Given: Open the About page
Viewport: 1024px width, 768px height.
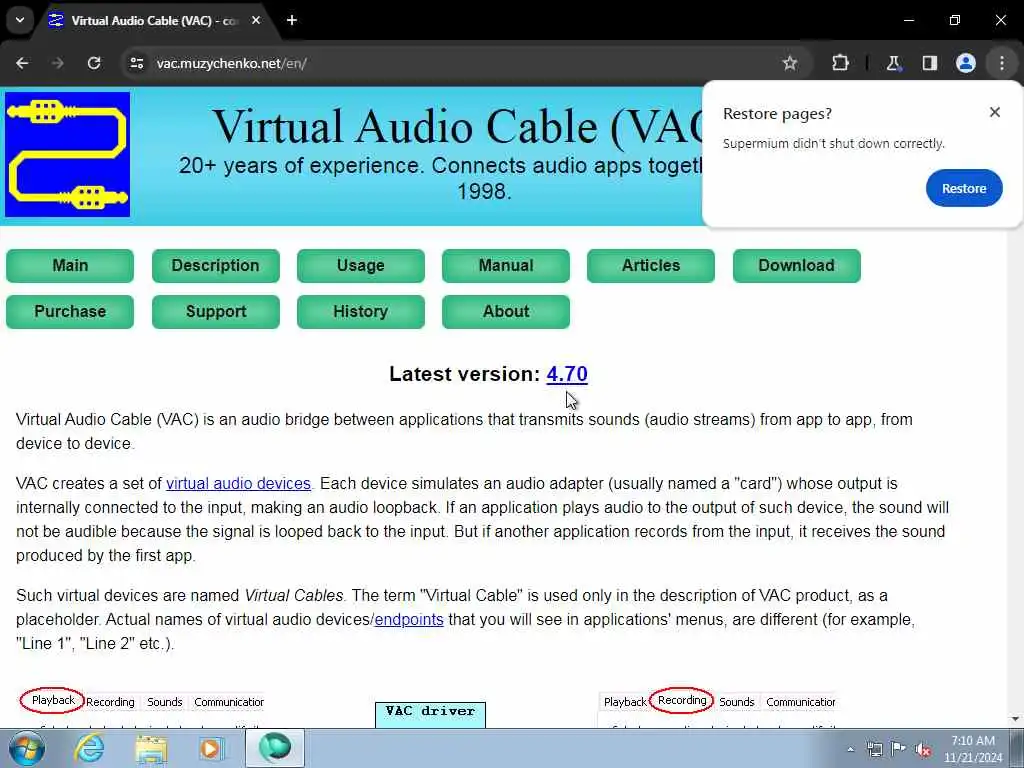Looking at the screenshot, I should 505,312.
